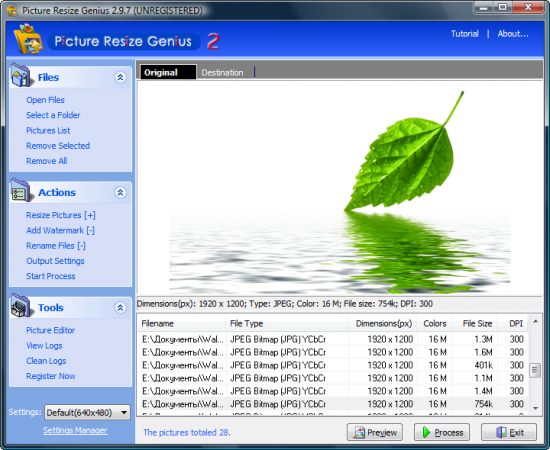This screenshot has height=450, width=550.
Task: Close the Picture Resize Genius window
Action: [x=528, y=7]
